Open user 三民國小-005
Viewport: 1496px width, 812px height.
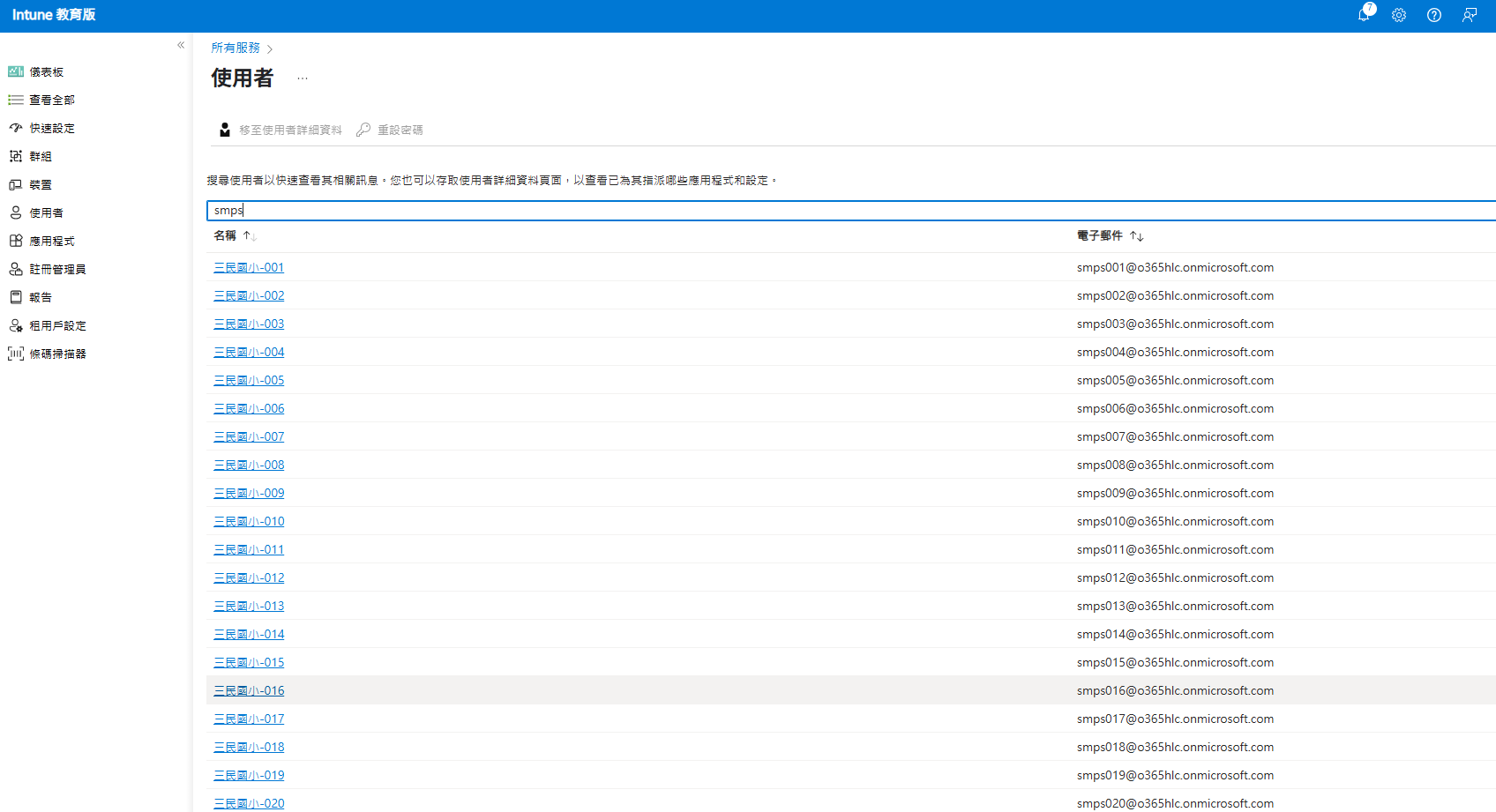(x=249, y=381)
